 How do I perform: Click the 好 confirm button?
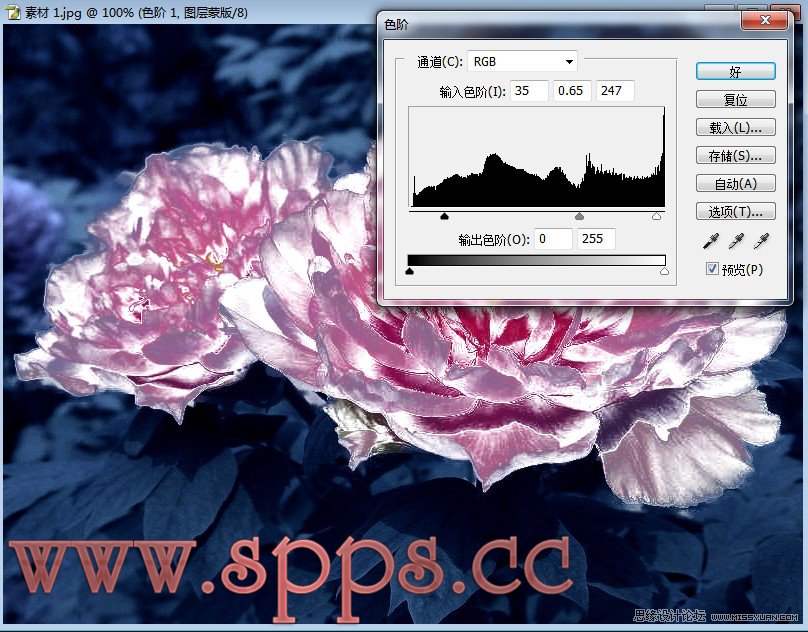tap(735, 72)
